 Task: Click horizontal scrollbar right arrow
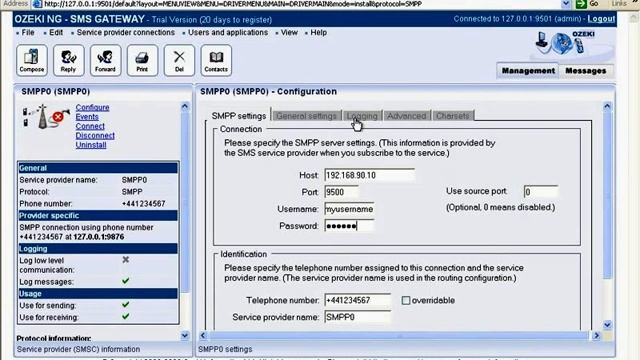coord(596,336)
